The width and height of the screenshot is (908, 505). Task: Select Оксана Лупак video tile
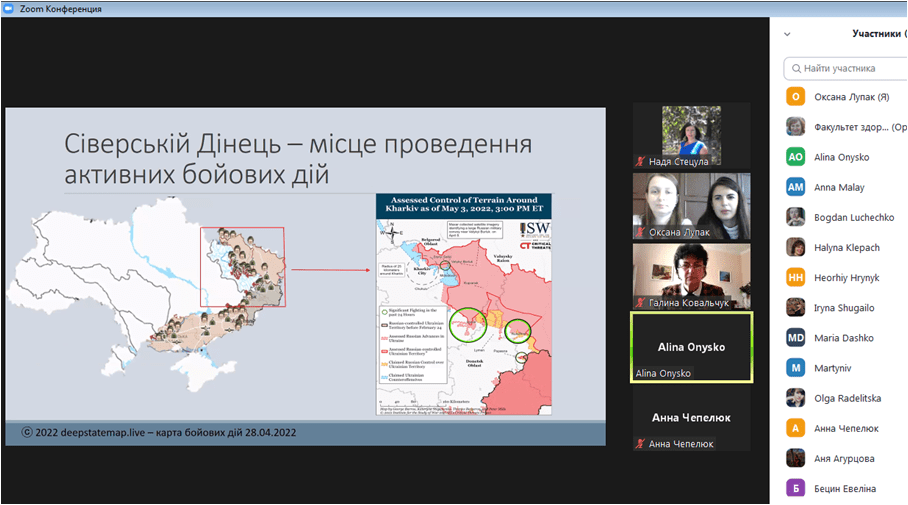coord(691,206)
